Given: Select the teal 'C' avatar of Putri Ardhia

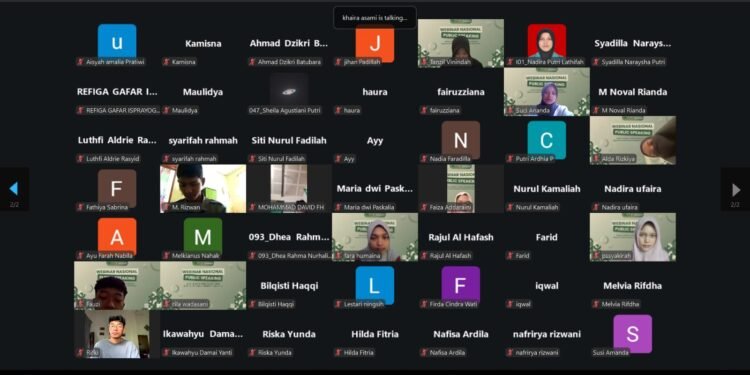Looking at the screenshot, I should 547,140.
